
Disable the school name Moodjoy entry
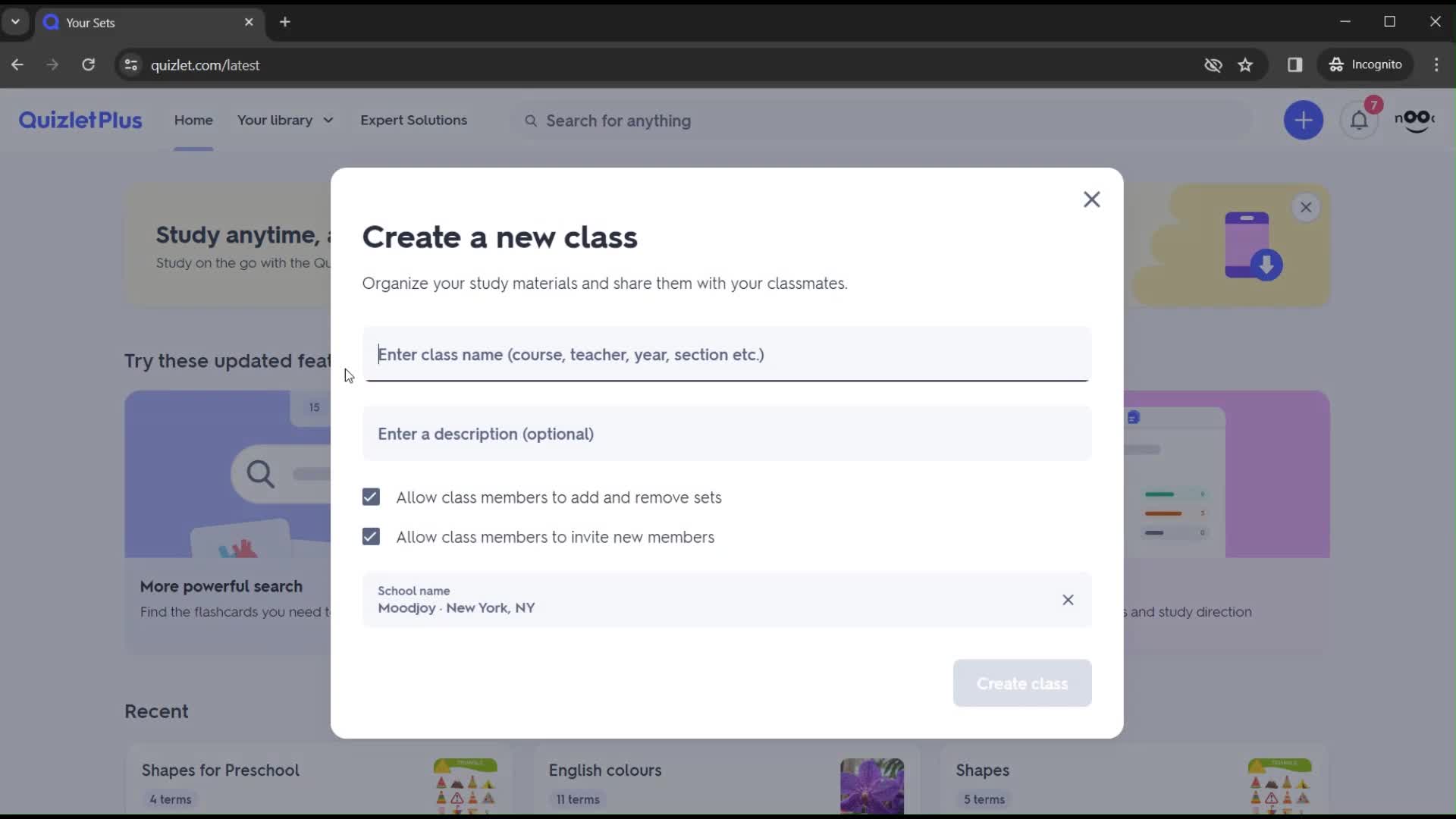1067,599
